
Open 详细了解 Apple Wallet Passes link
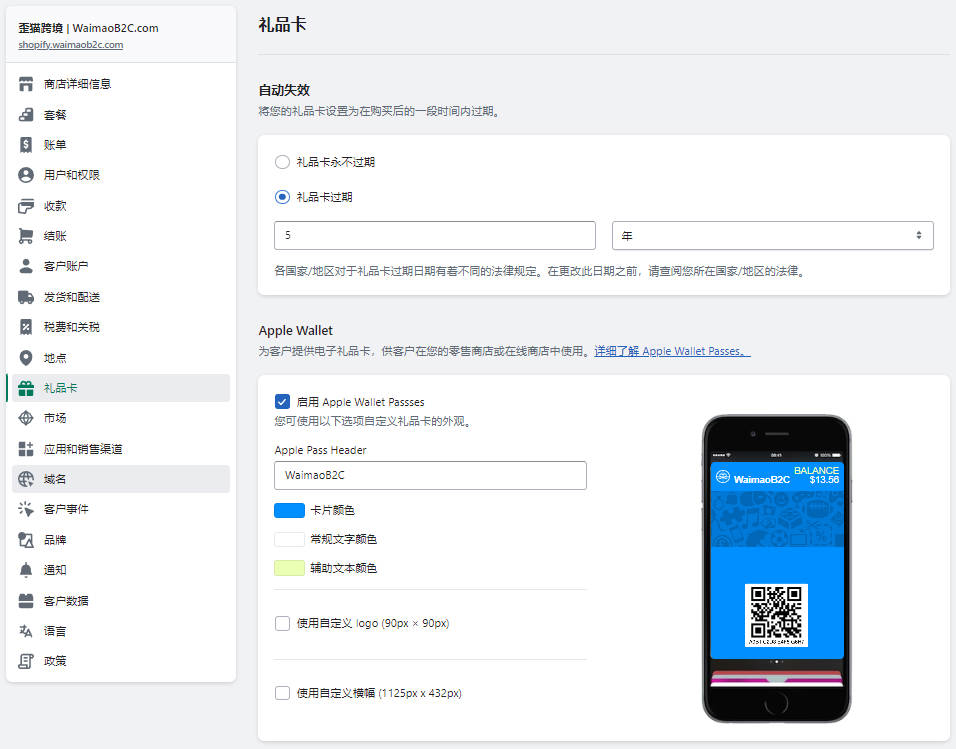(x=672, y=351)
